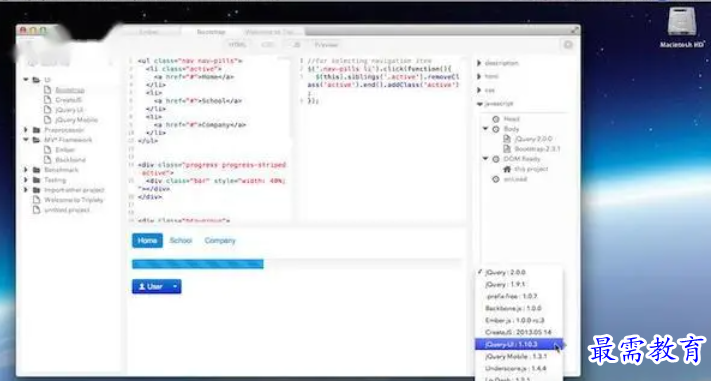Image resolution: width=712 pixels, height=381 pixels.
Task: Collapse the Body node in javascript tree
Action: [x=485, y=129]
